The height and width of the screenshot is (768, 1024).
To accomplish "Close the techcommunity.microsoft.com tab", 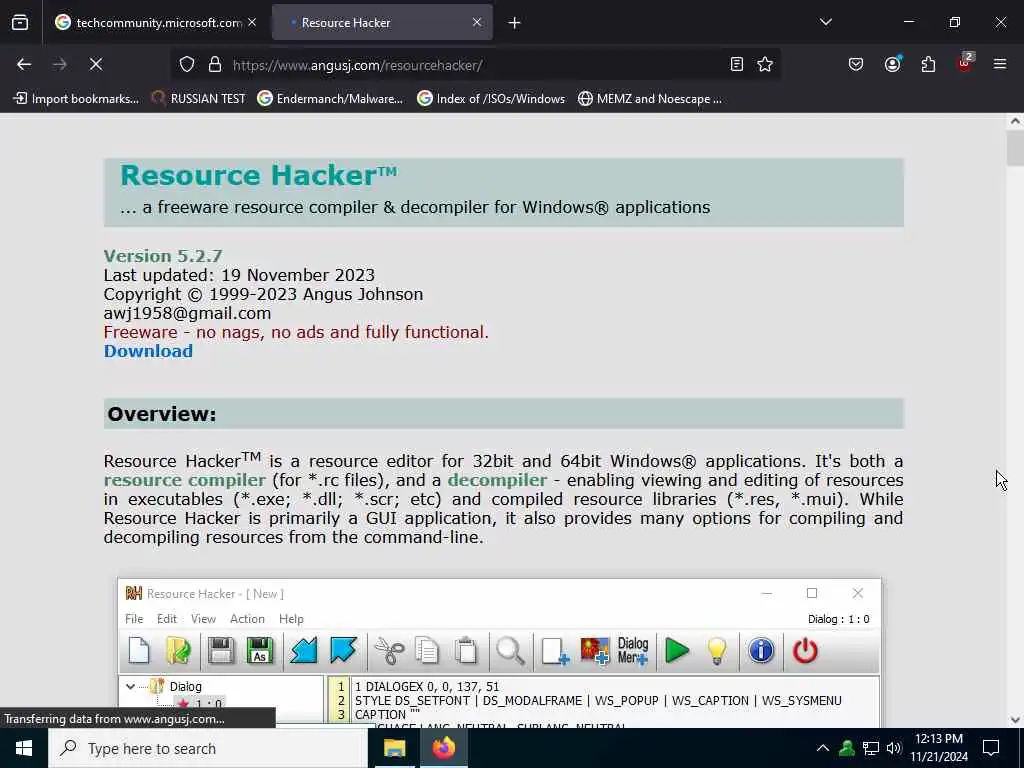I will 252,23.
